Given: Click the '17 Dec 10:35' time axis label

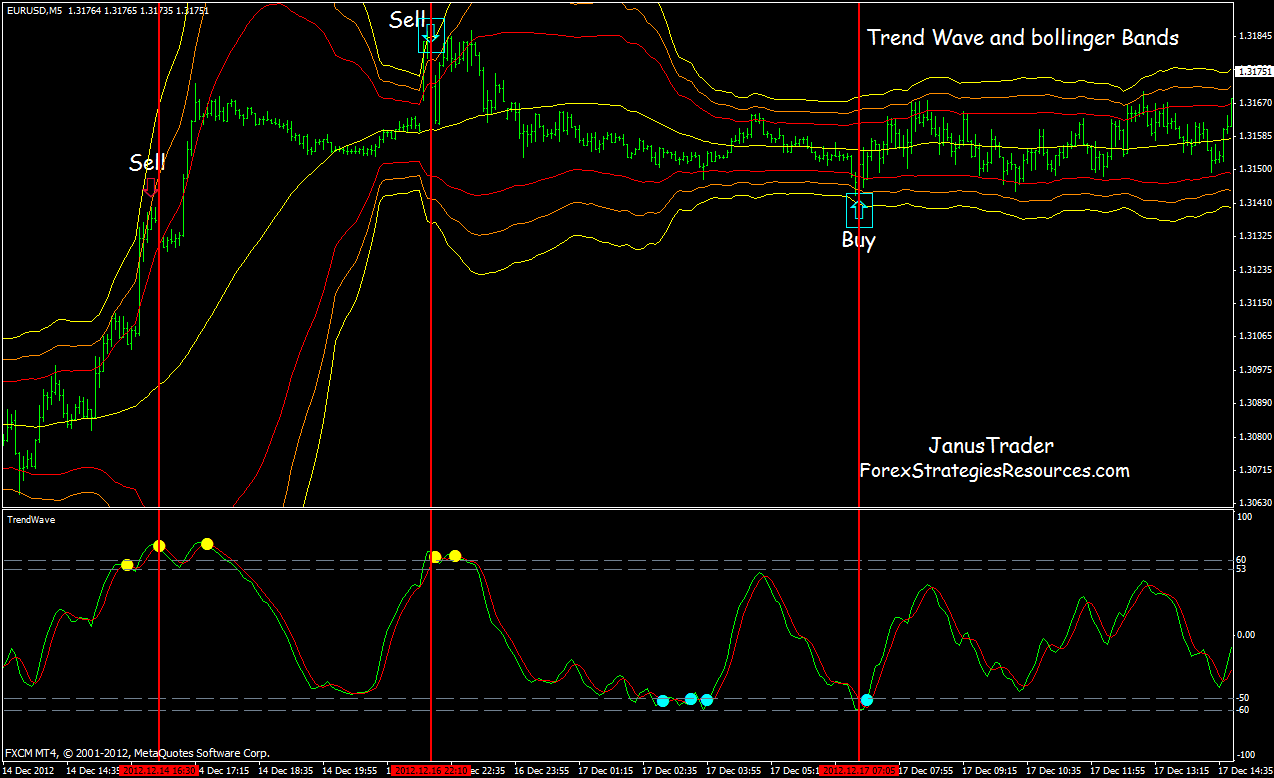Looking at the screenshot, I should pyautogui.click(x=1054, y=771).
